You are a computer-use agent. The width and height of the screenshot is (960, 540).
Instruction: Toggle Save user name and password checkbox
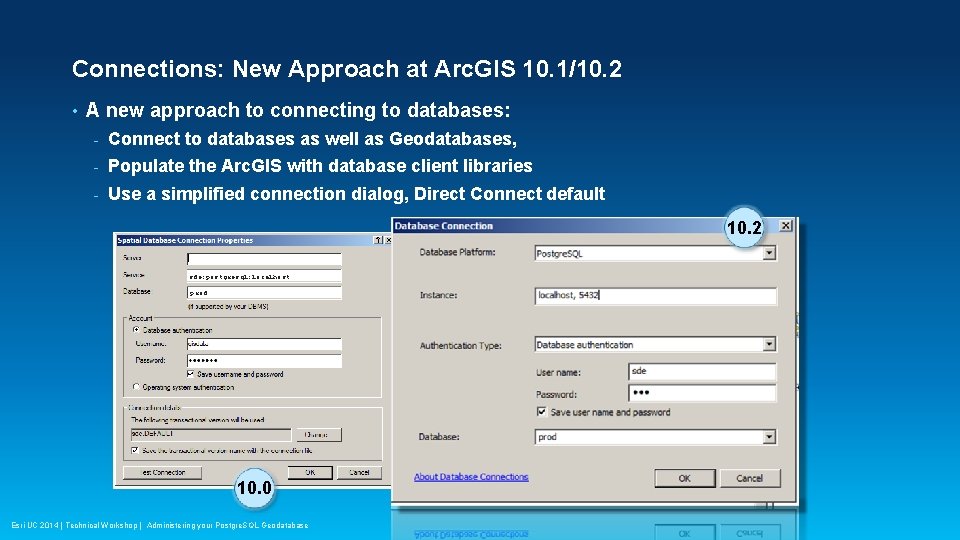(541, 411)
